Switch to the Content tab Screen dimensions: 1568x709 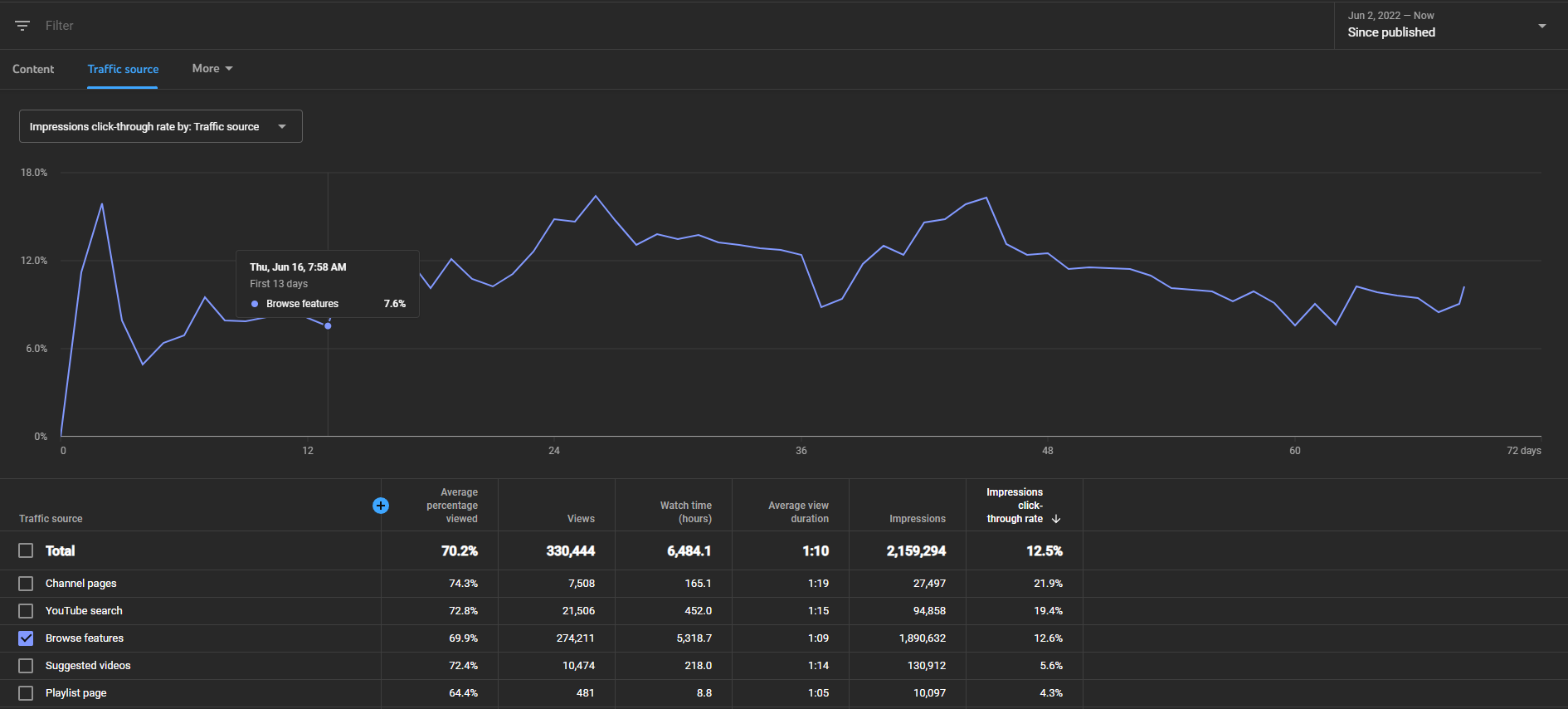pyautogui.click(x=33, y=69)
